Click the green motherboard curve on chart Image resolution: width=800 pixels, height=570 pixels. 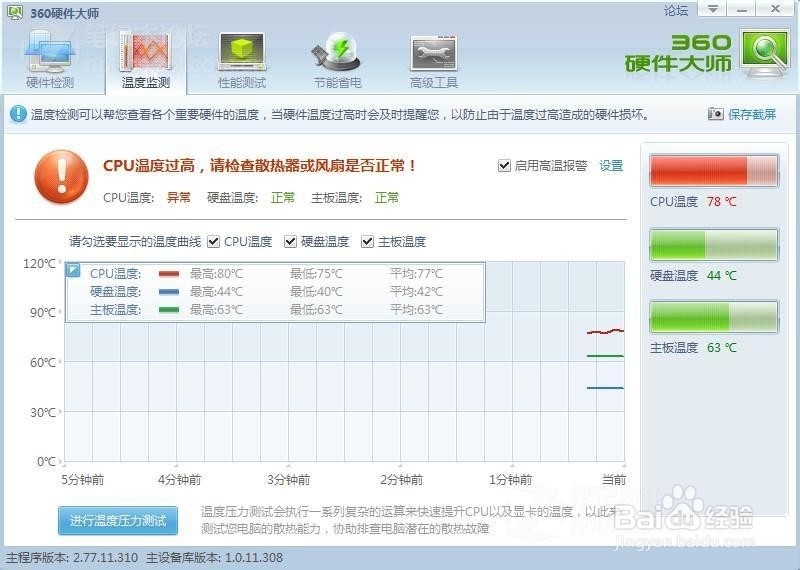[x=605, y=356]
